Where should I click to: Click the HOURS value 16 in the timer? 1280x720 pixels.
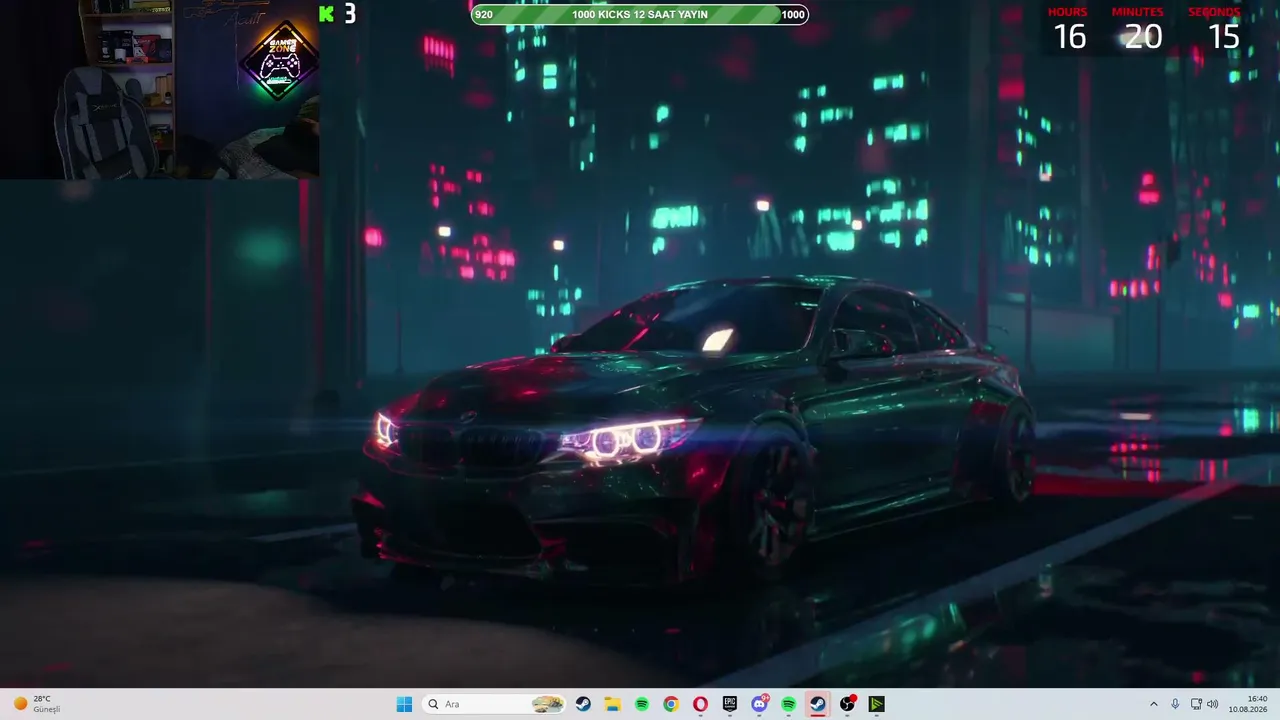tap(1069, 37)
